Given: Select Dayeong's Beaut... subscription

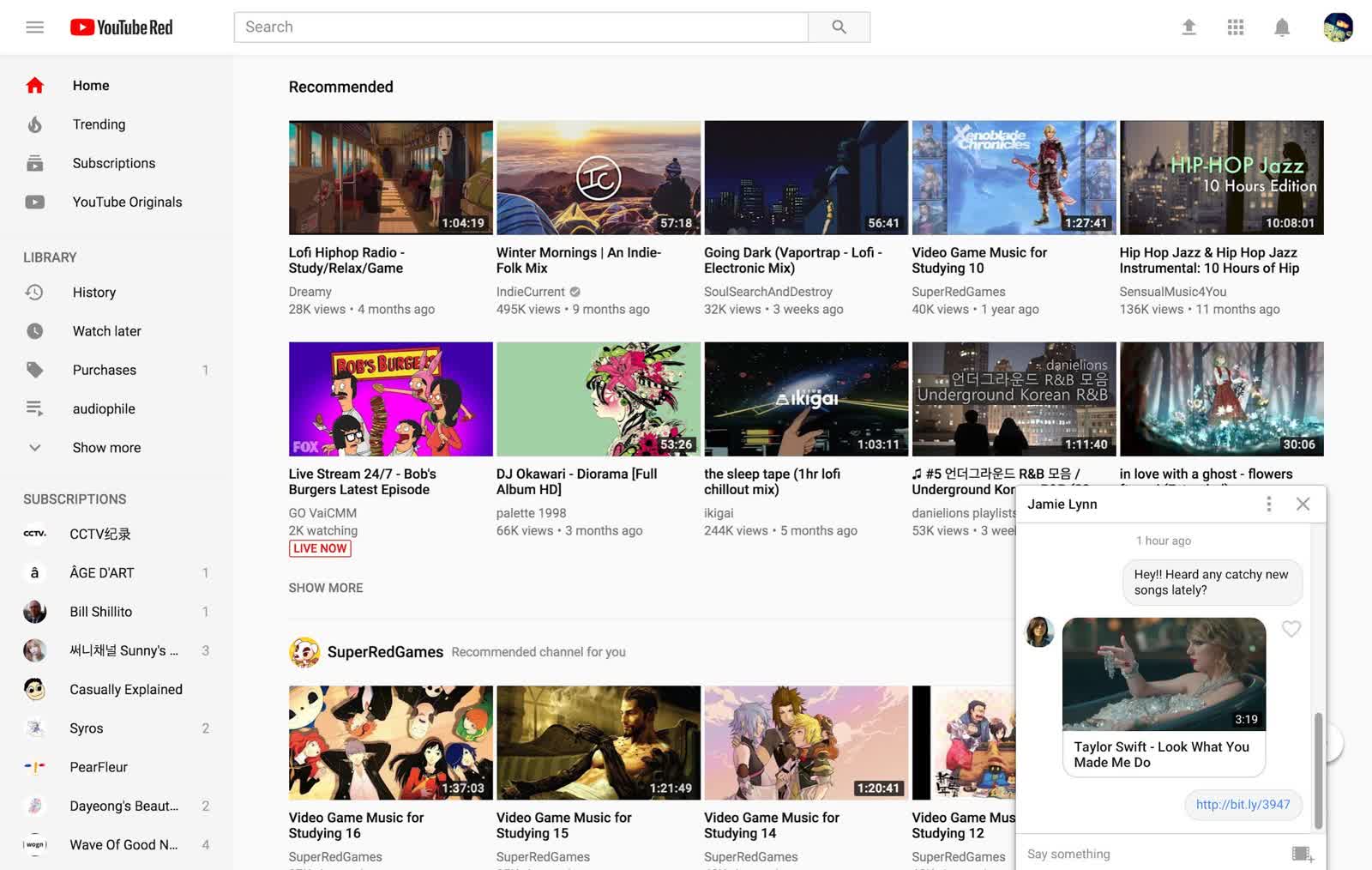Looking at the screenshot, I should point(123,806).
